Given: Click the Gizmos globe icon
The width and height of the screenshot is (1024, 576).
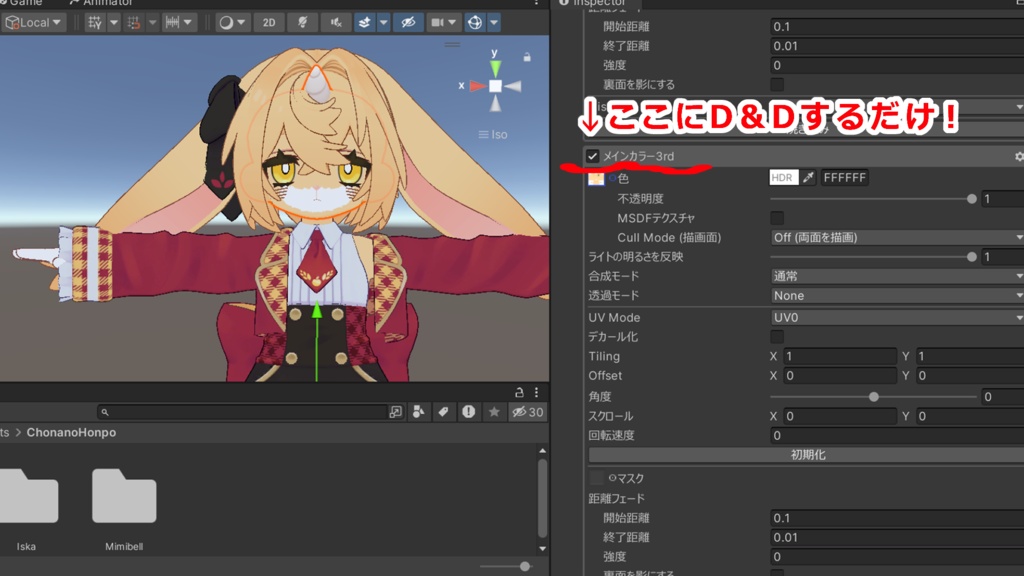Looking at the screenshot, I should 475,23.
